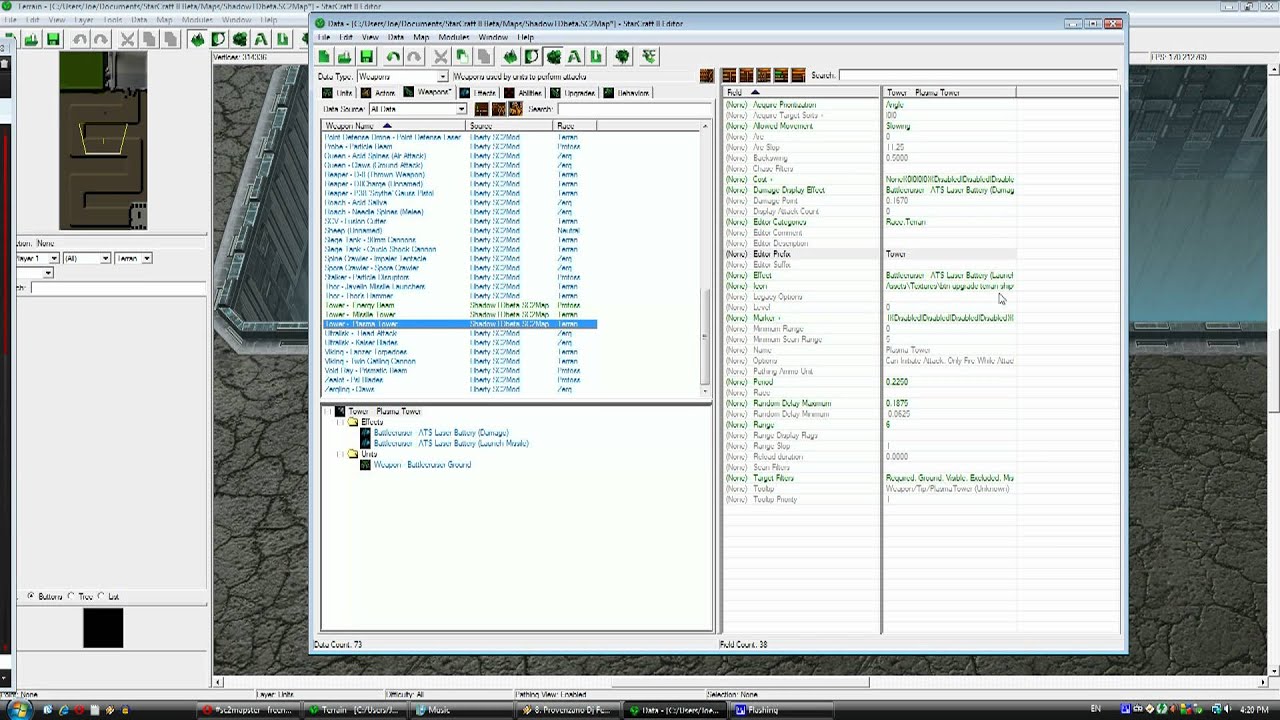1280x720 pixels.
Task: Collapse Units folder in object tree
Action: tap(340, 454)
